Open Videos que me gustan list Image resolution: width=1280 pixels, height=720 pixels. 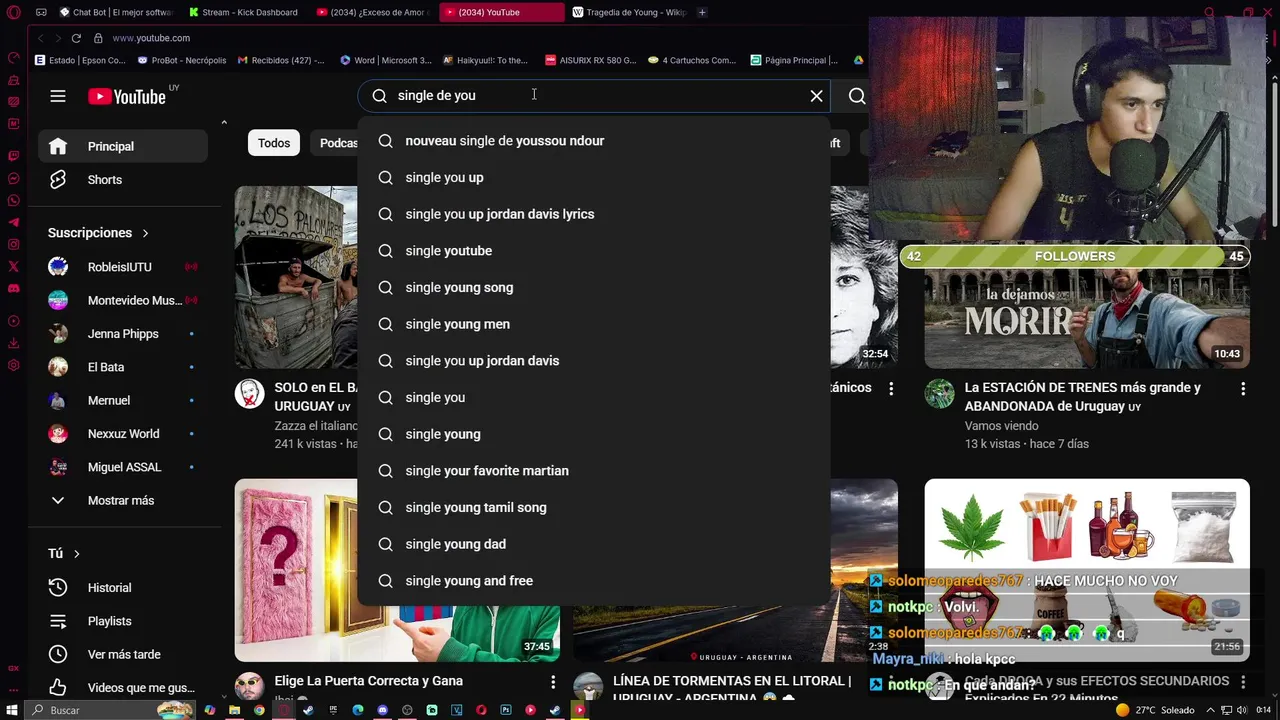click(x=123, y=688)
